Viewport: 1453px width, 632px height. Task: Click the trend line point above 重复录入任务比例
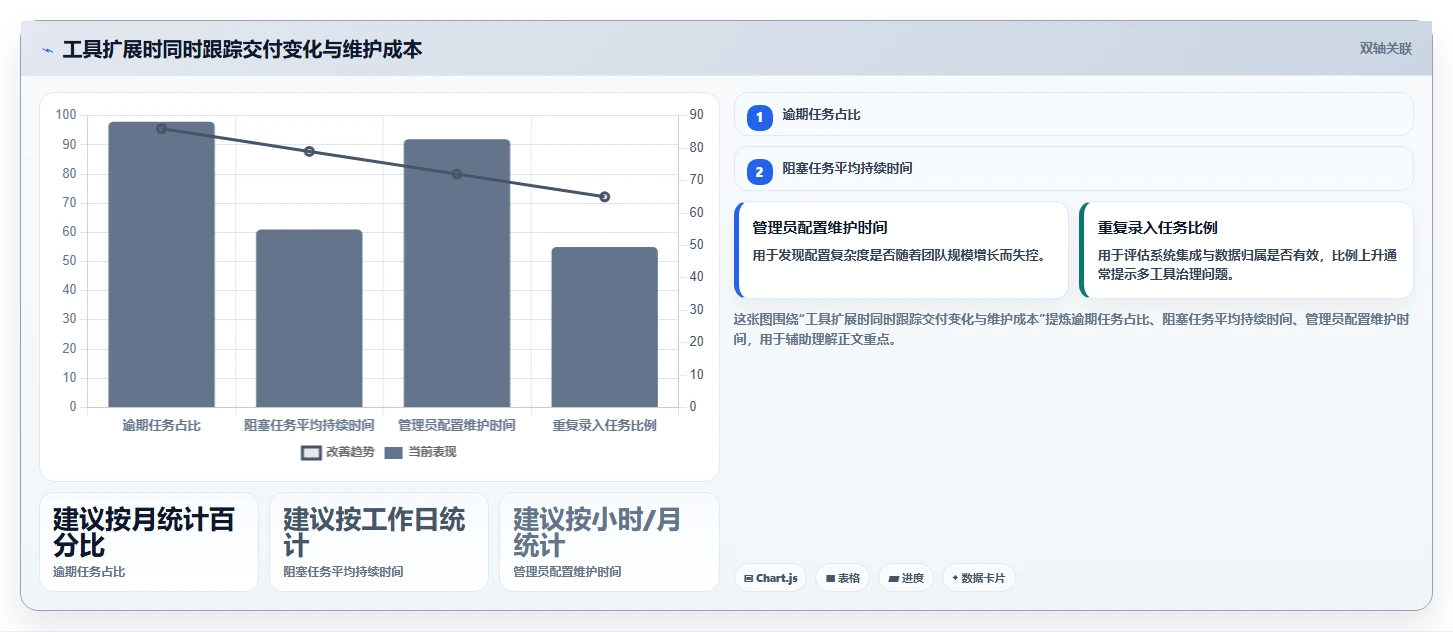604,197
